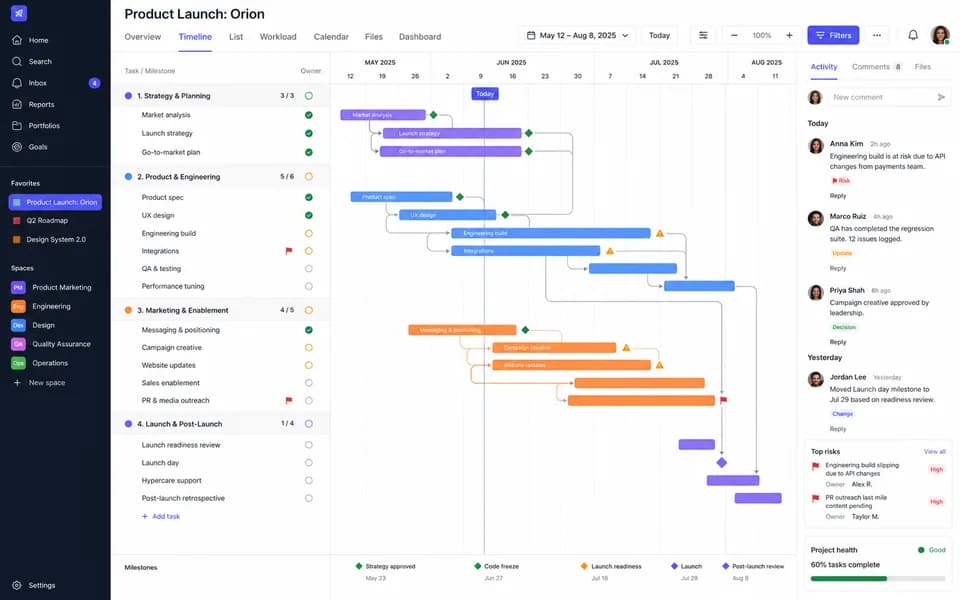Viewport: 960px width, 600px height.
Task: Click the notification bell icon
Action: [x=913, y=35]
